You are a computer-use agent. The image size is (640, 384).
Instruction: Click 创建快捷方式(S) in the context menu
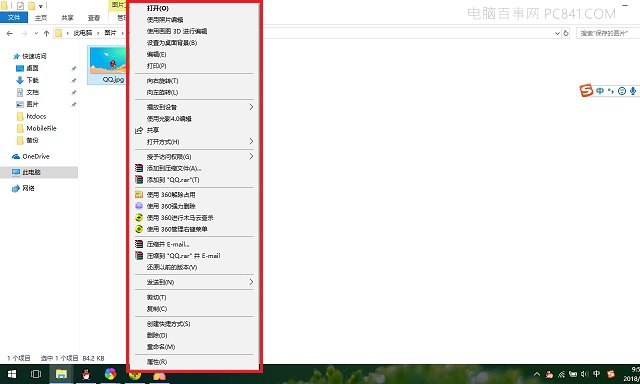pos(169,324)
